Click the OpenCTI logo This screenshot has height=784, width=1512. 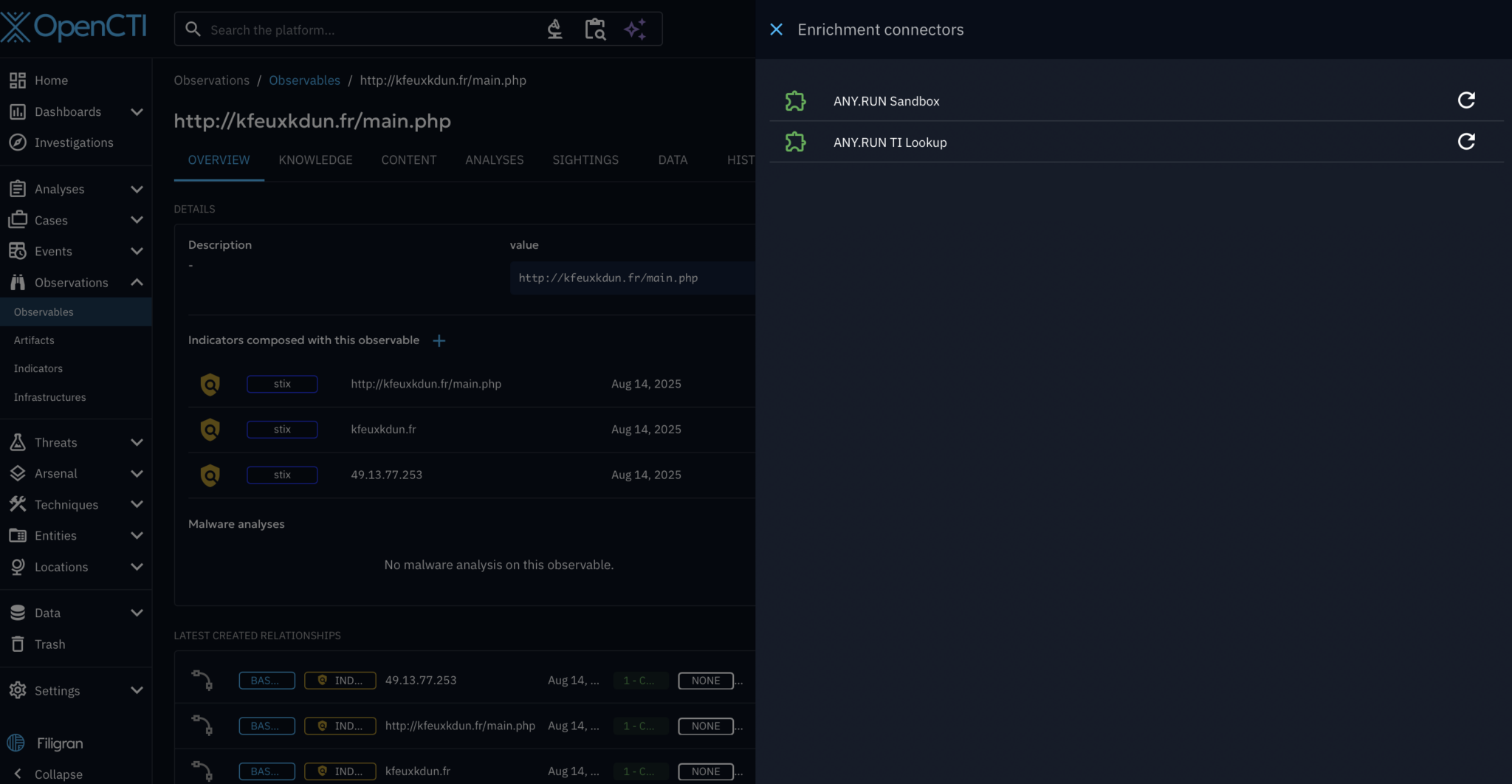[74, 27]
